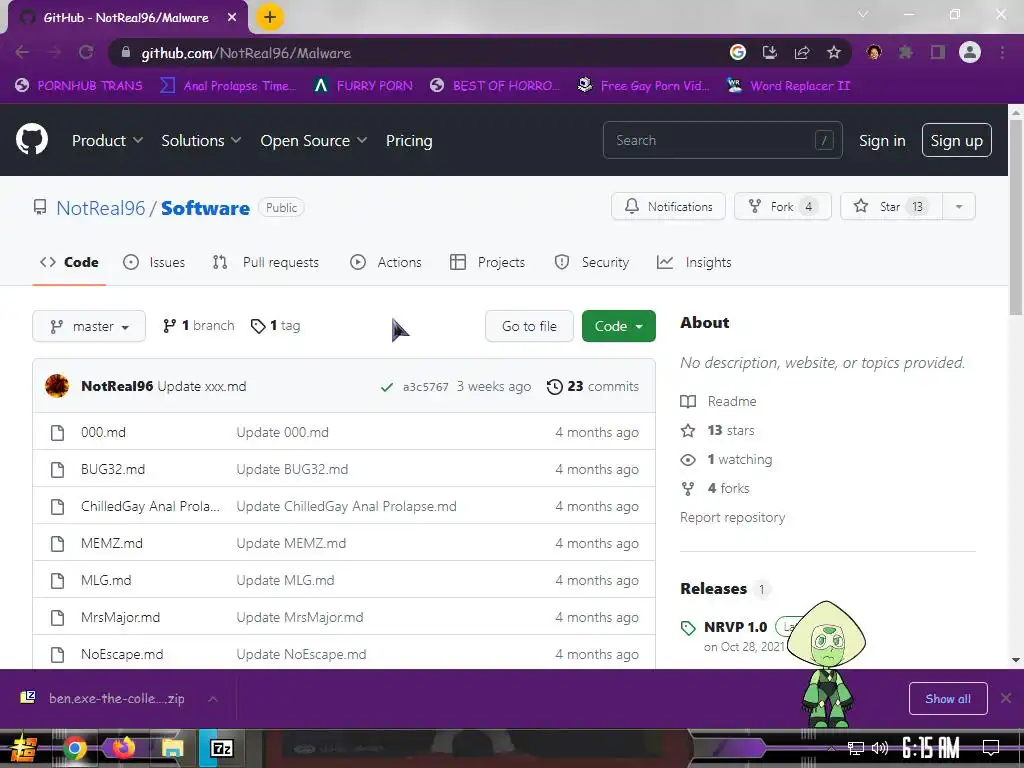1024x768 pixels.
Task: Toggle the browser side panel icon
Action: coord(938,52)
